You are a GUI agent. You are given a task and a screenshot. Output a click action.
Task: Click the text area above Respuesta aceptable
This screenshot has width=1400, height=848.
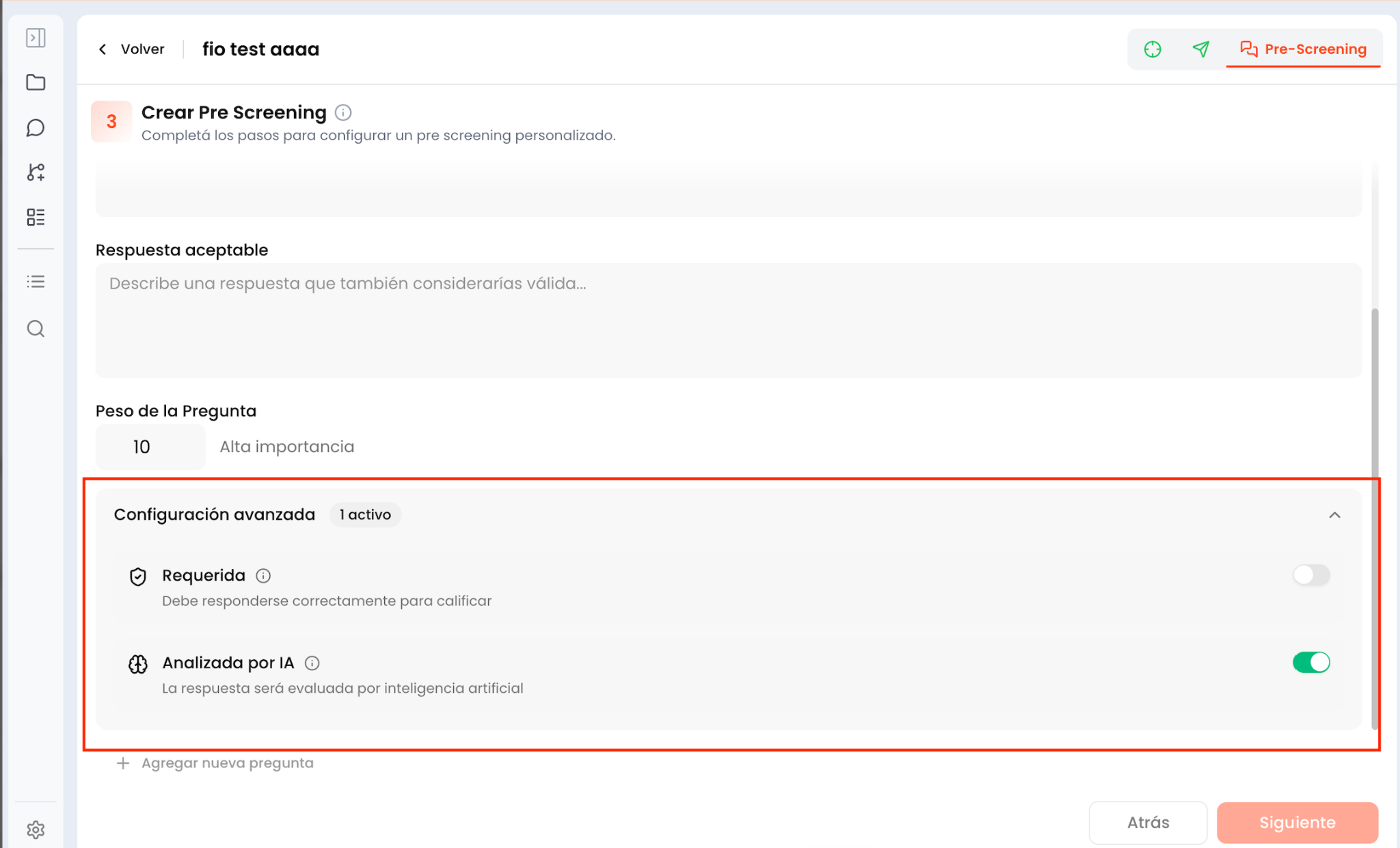(729, 189)
